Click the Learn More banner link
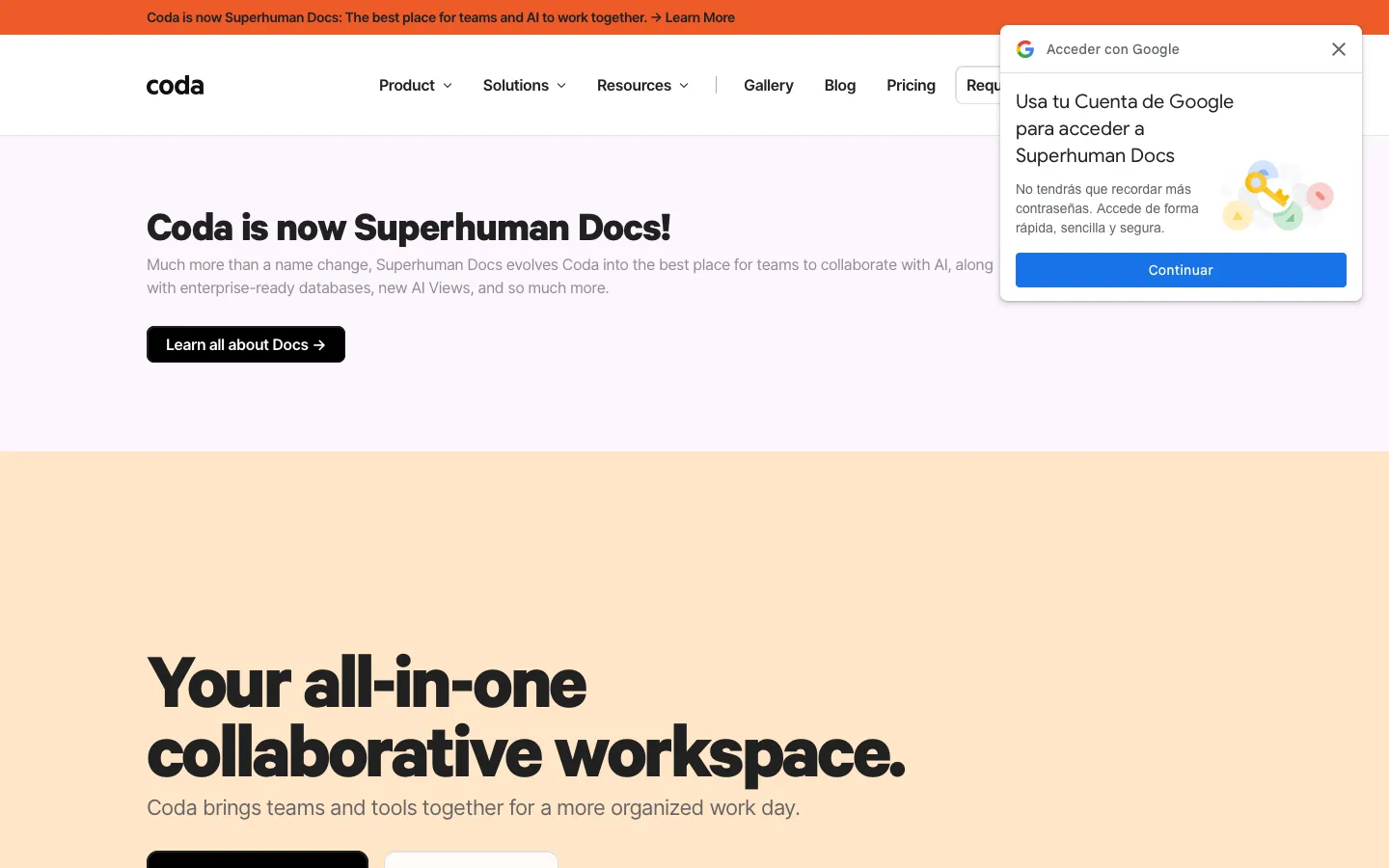The width and height of the screenshot is (1389, 868). coord(699,17)
